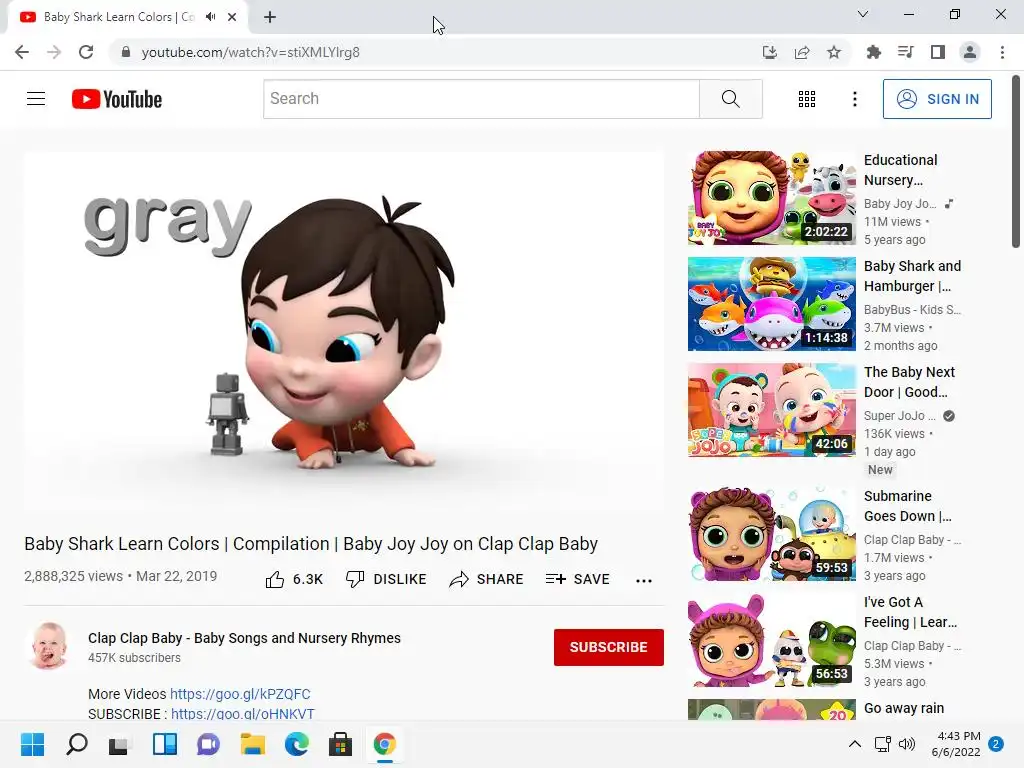
Task: Click 'Educational Nursery...' video title
Action: [901, 170]
